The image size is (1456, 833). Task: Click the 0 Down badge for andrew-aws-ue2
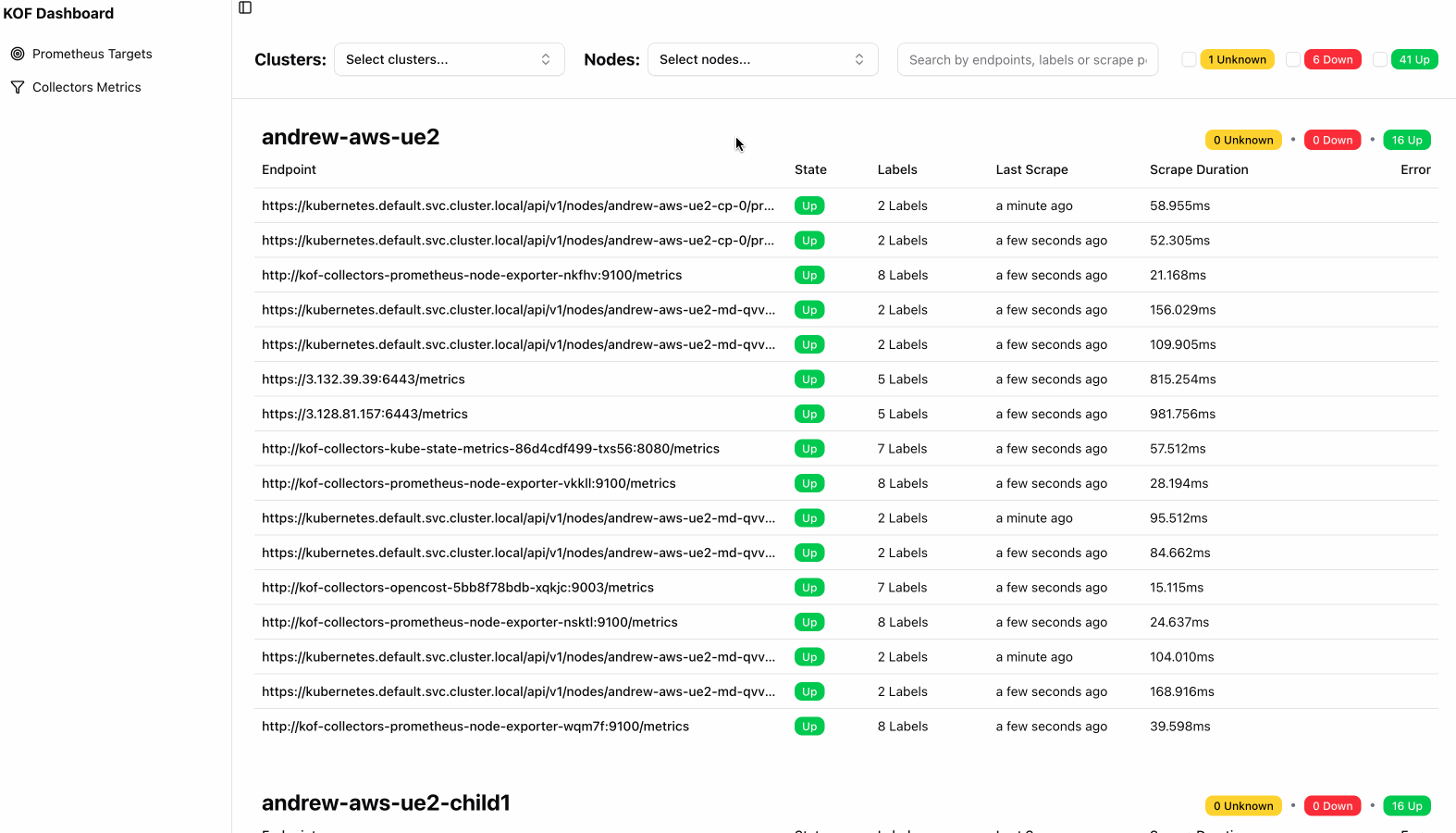[x=1332, y=141]
